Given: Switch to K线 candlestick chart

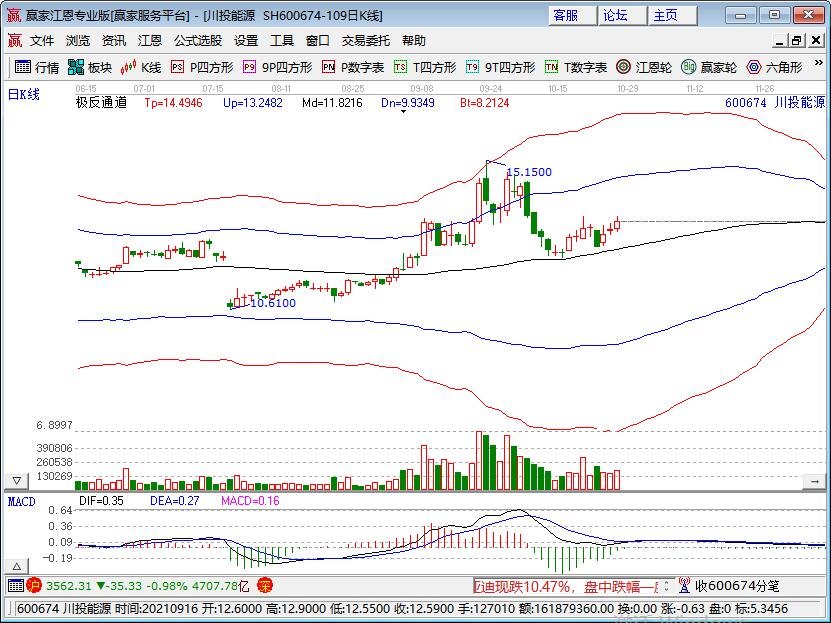Looking at the screenshot, I should (141, 67).
